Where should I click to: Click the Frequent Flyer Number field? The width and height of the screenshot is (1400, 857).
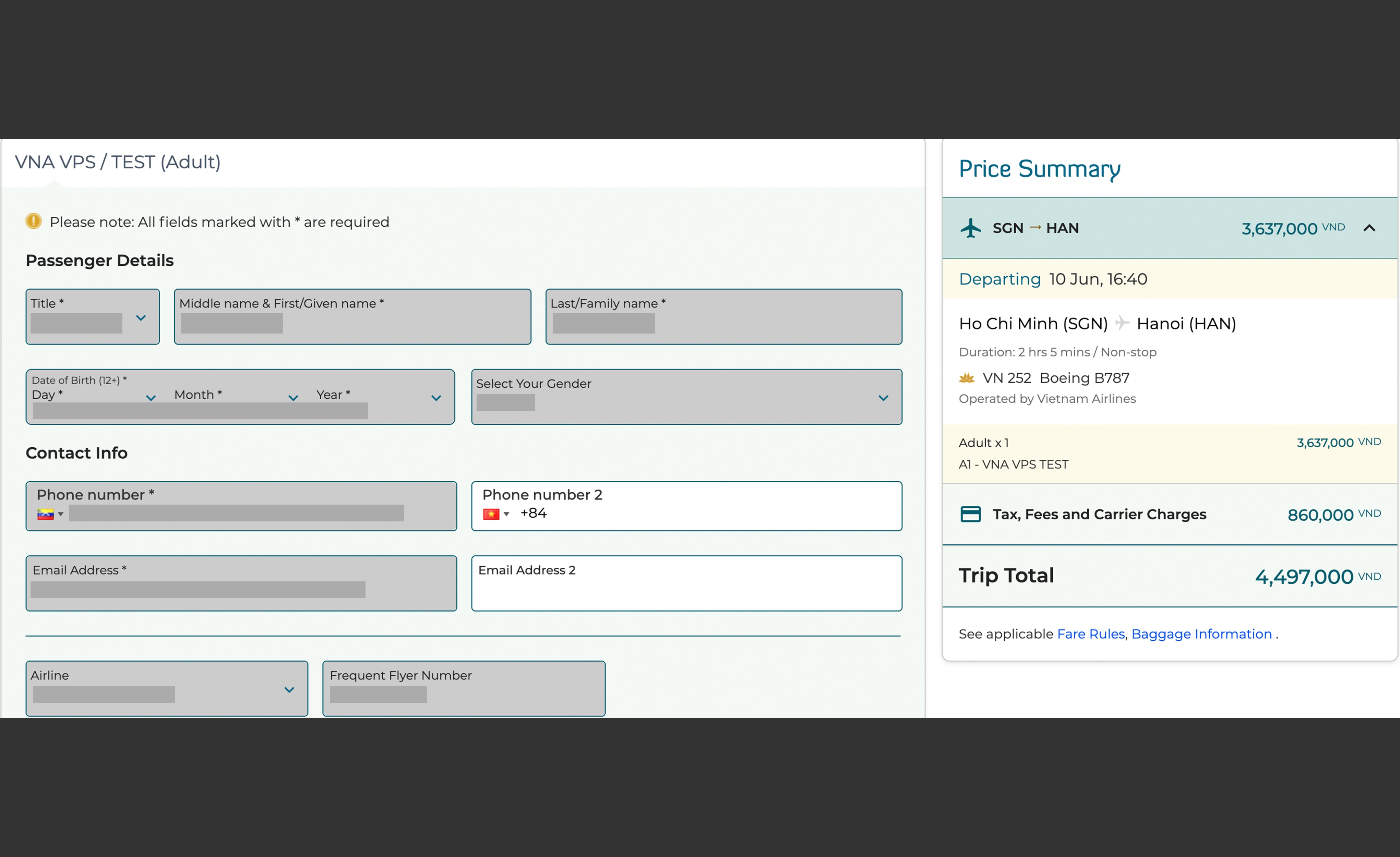[464, 688]
